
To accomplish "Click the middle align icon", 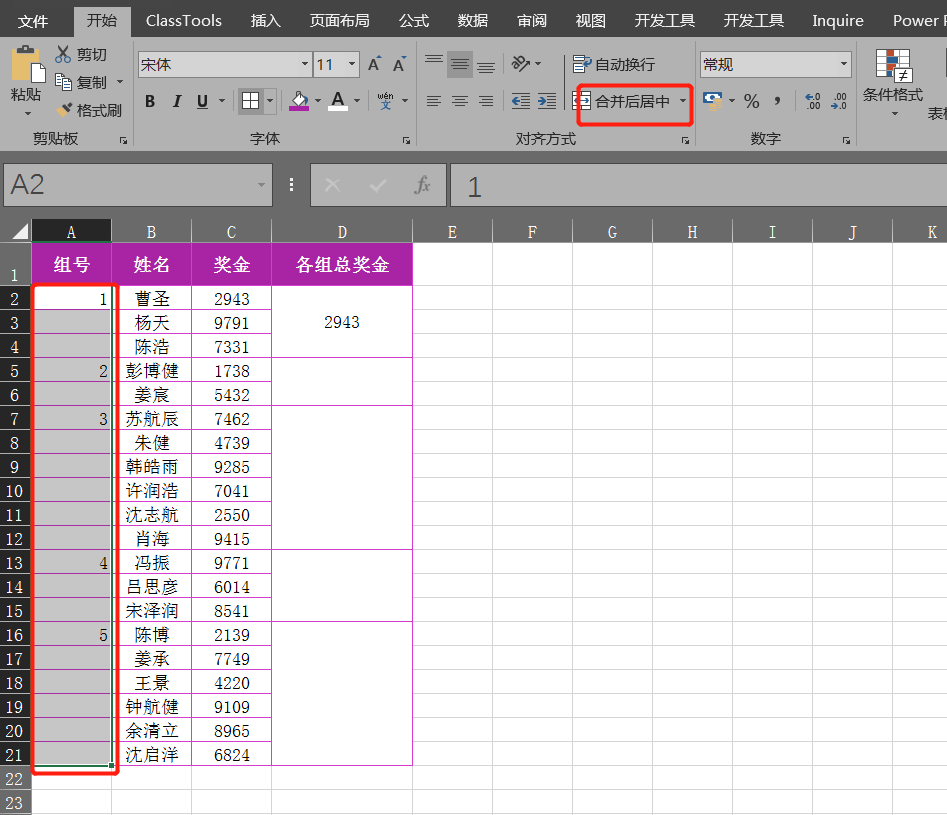I will pyautogui.click(x=460, y=64).
